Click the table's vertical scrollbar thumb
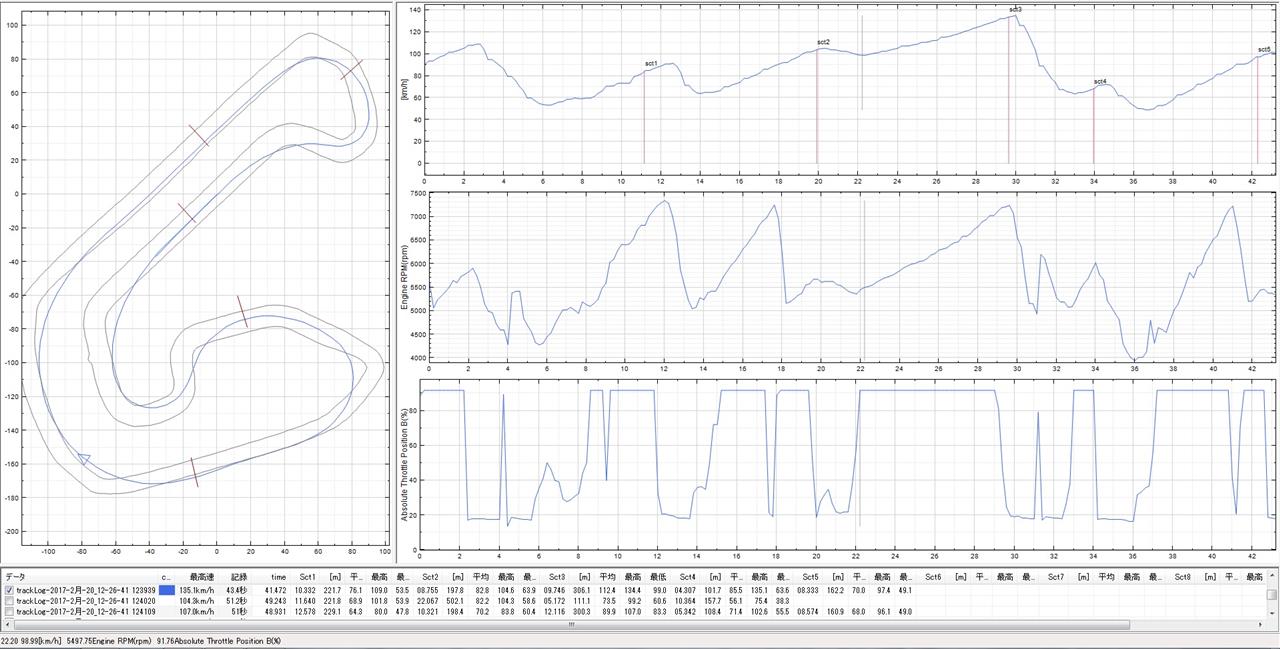The image size is (1280, 649). tap(1272, 594)
